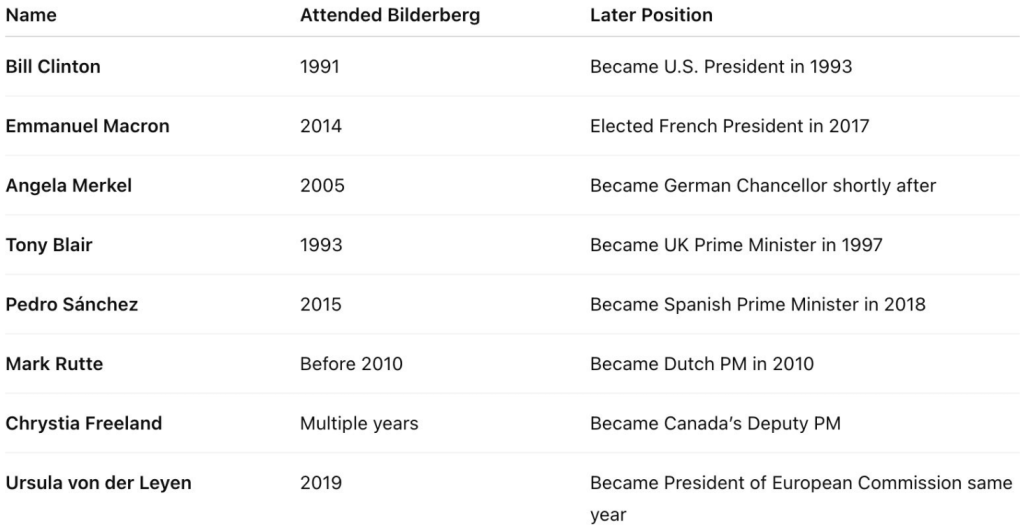Click the 1991 attendance year cell
Image resolution: width=1024 pixels, height=526 pixels.
tap(321, 67)
